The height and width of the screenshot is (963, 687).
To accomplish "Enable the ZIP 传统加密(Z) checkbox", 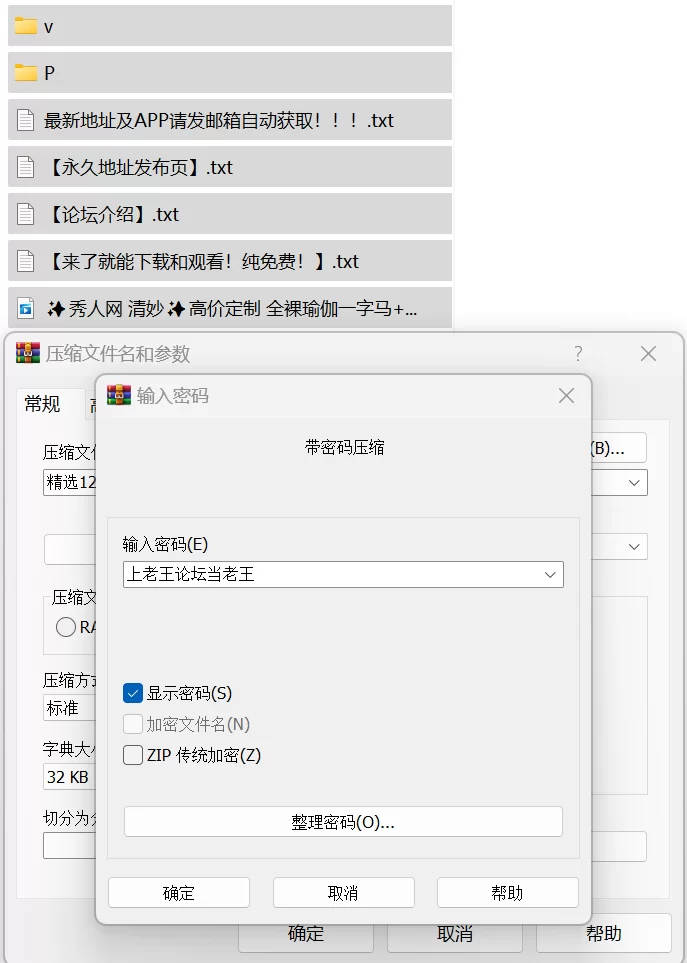I will 133,755.
